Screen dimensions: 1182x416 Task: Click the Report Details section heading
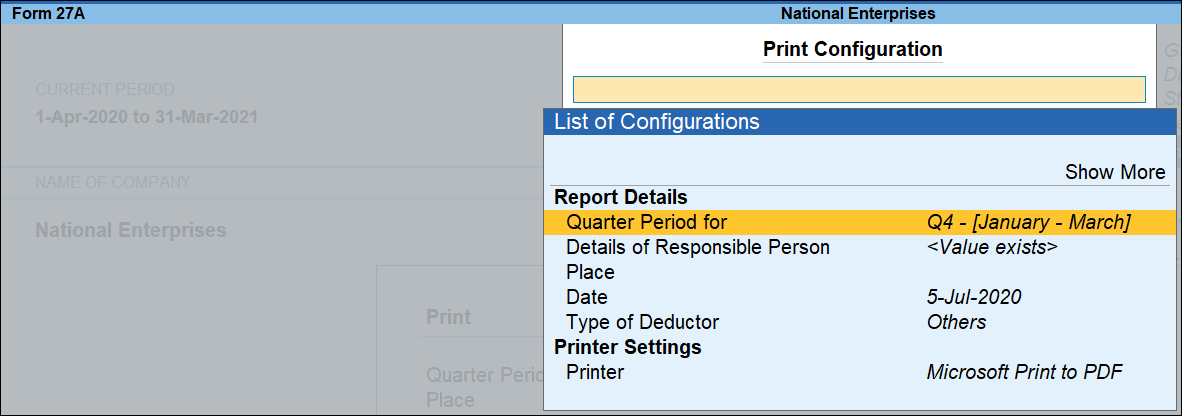click(620, 197)
